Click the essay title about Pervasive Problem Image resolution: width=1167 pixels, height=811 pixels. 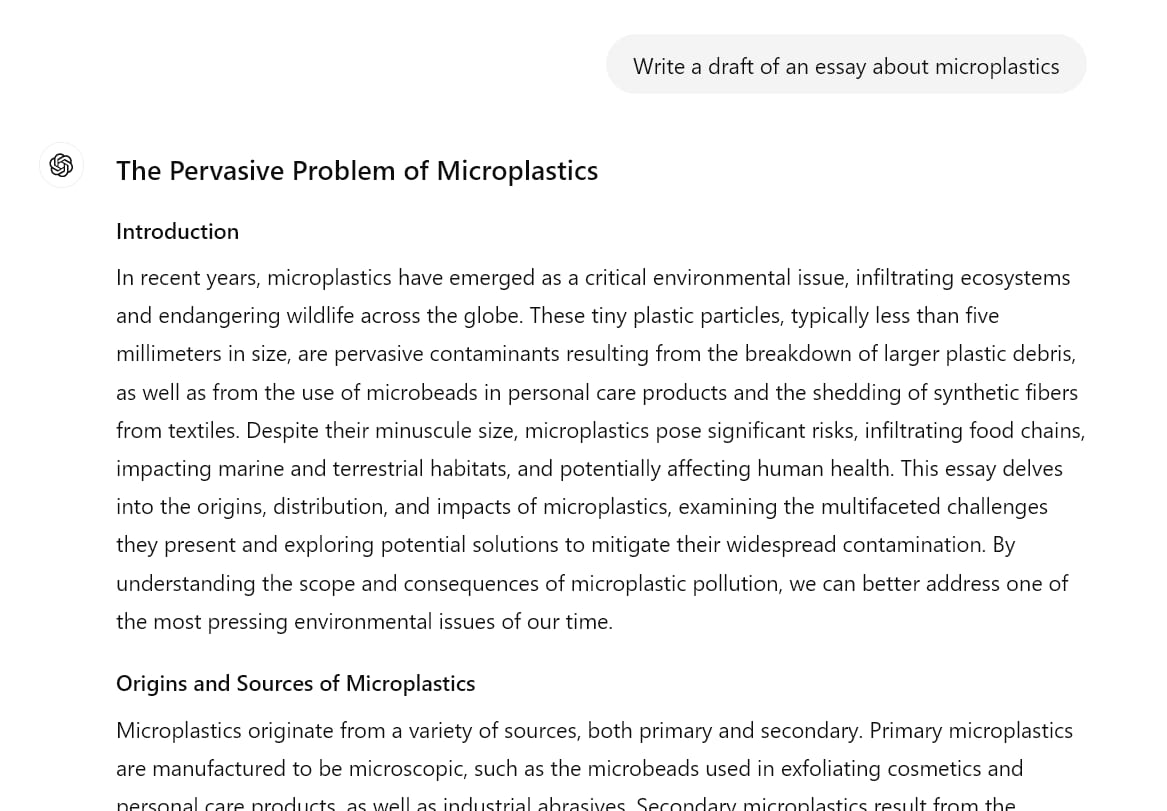tap(357, 170)
